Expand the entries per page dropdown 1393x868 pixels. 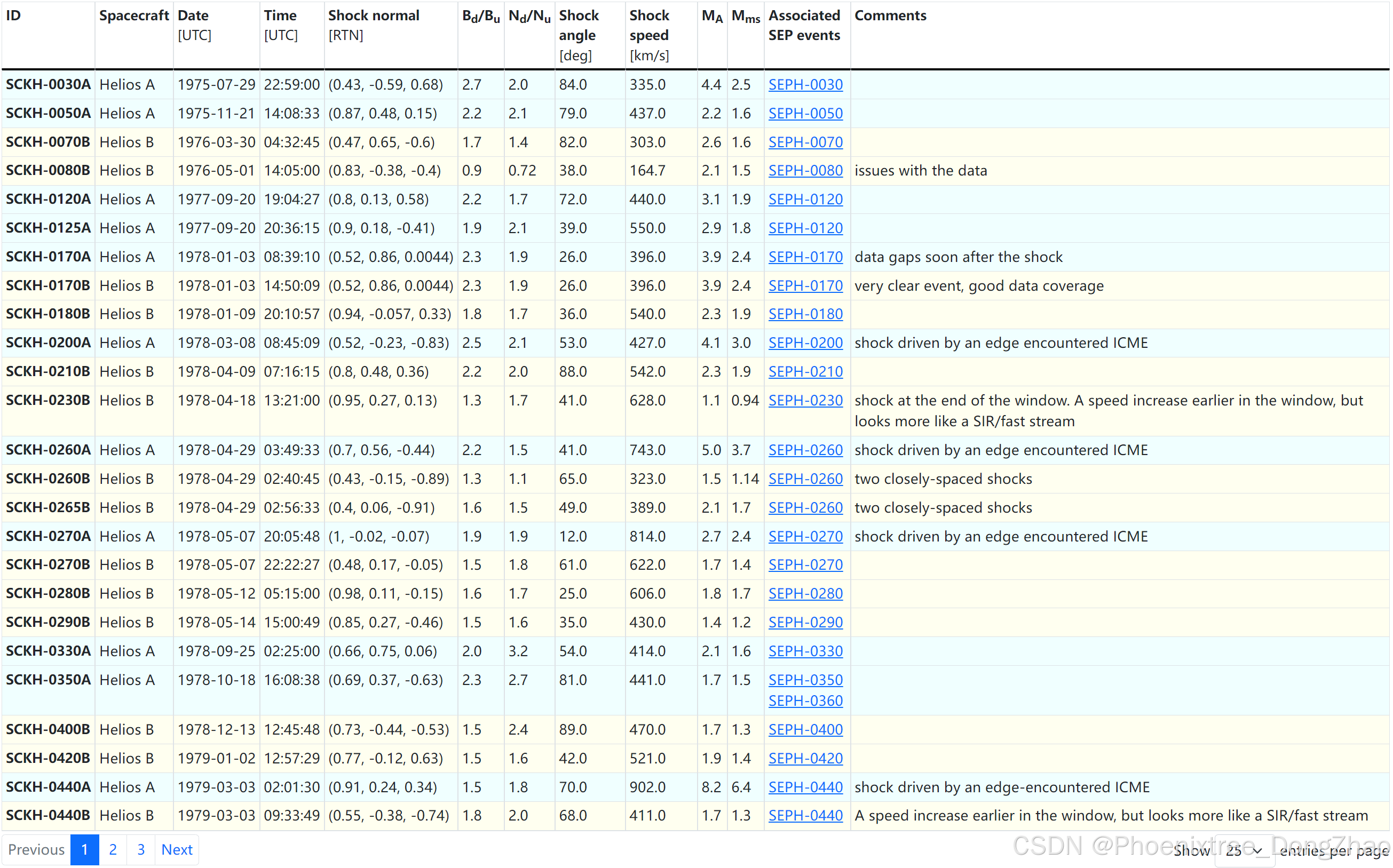coord(1244,850)
